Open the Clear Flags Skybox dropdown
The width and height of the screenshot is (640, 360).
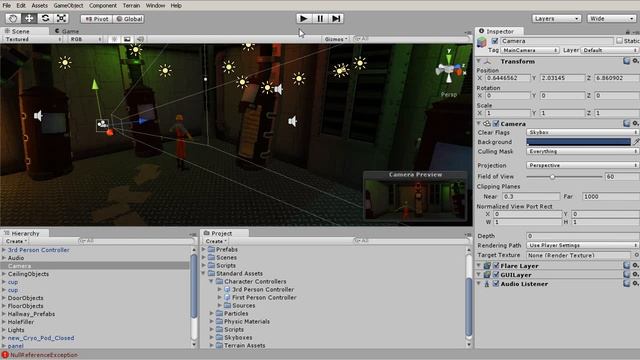pos(582,132)
